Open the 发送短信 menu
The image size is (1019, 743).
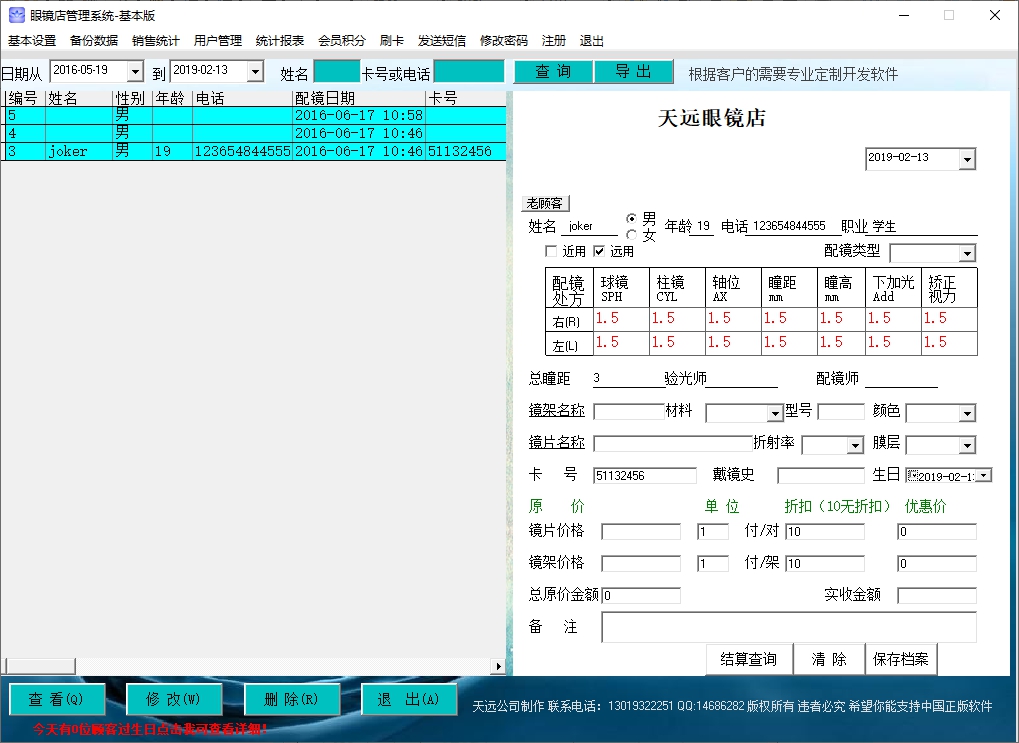point(441,41)
